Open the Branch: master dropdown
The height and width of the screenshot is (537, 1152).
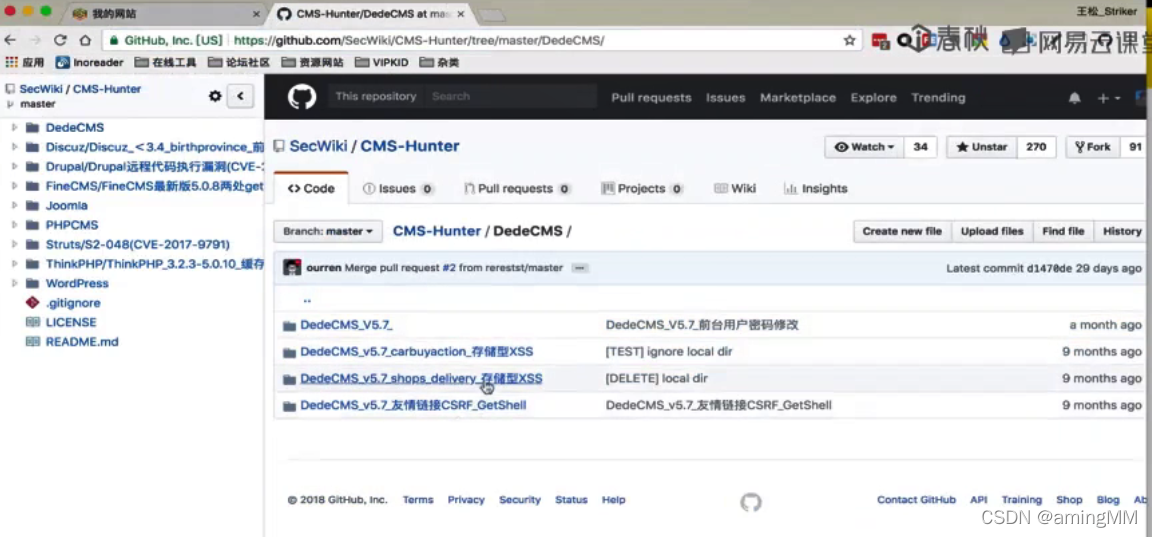click(x=328, y=231)
